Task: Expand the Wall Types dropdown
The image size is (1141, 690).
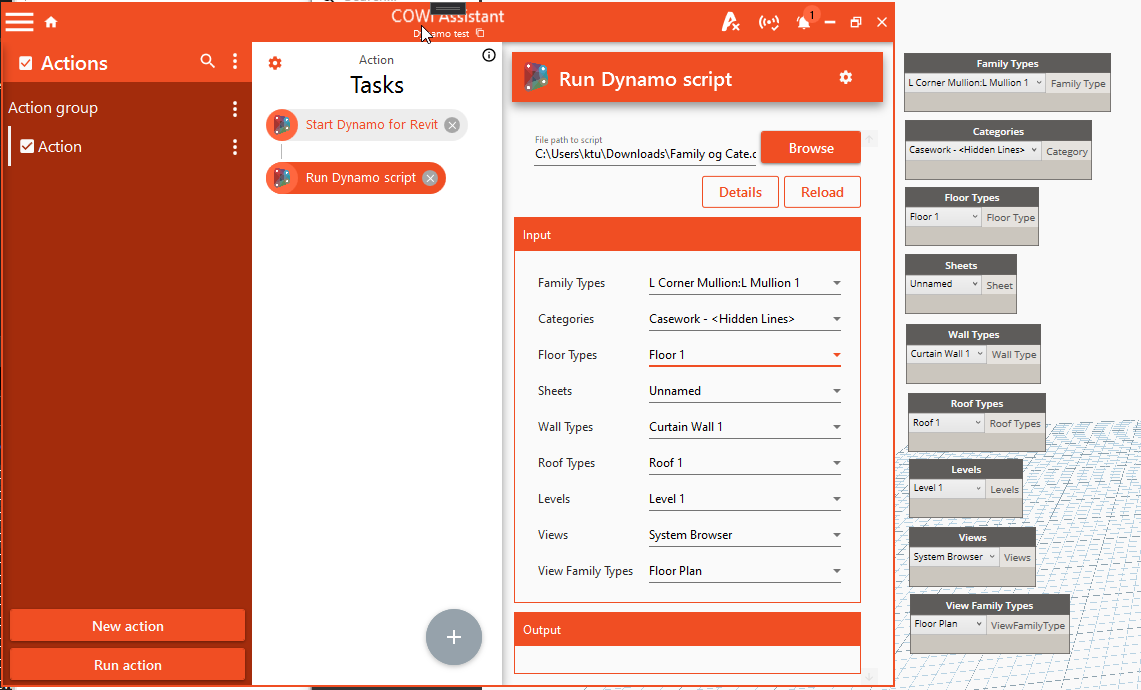Action: (744, 427)
